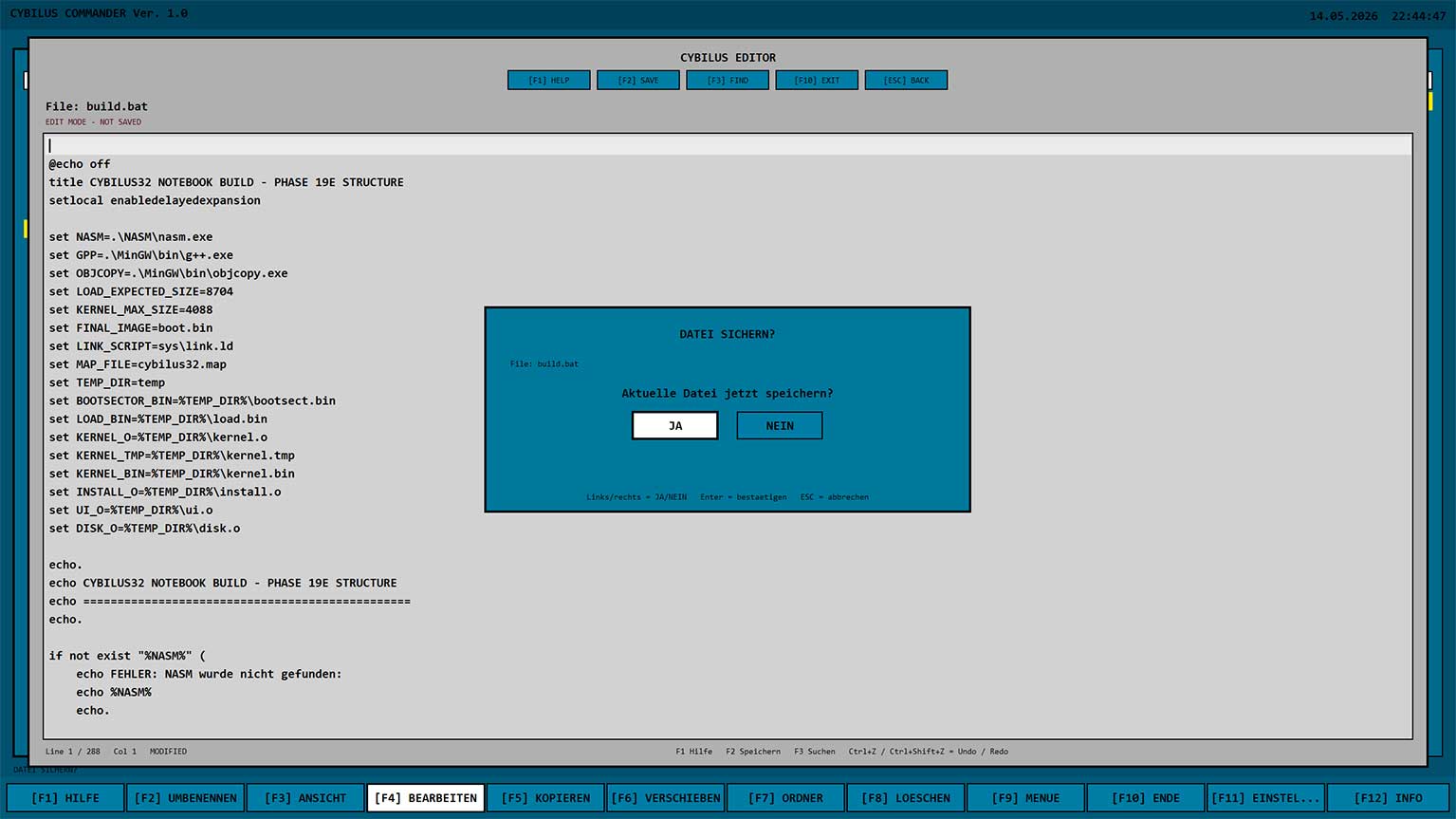1456x819 pixels.
Task: Click 'Line 1 / 288' status entry
Action: coord(73,752)
